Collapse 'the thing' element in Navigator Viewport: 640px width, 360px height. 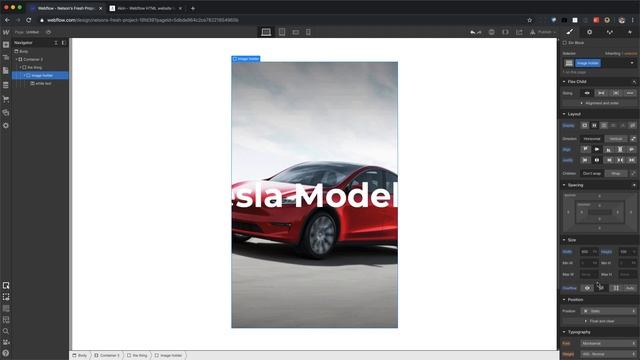click(20, 67)
